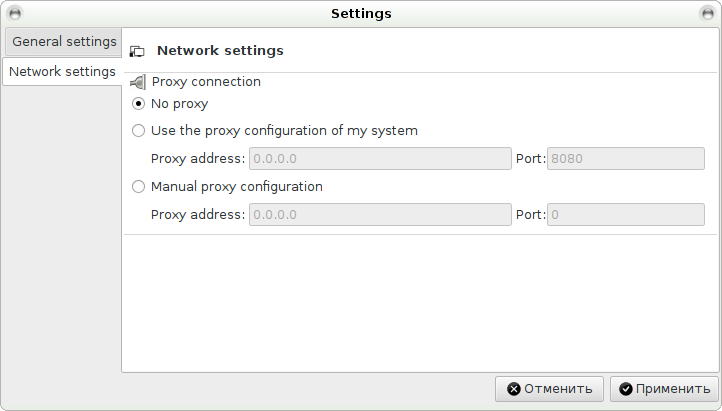Click the Network settings header icon

(x=137, y=52)
